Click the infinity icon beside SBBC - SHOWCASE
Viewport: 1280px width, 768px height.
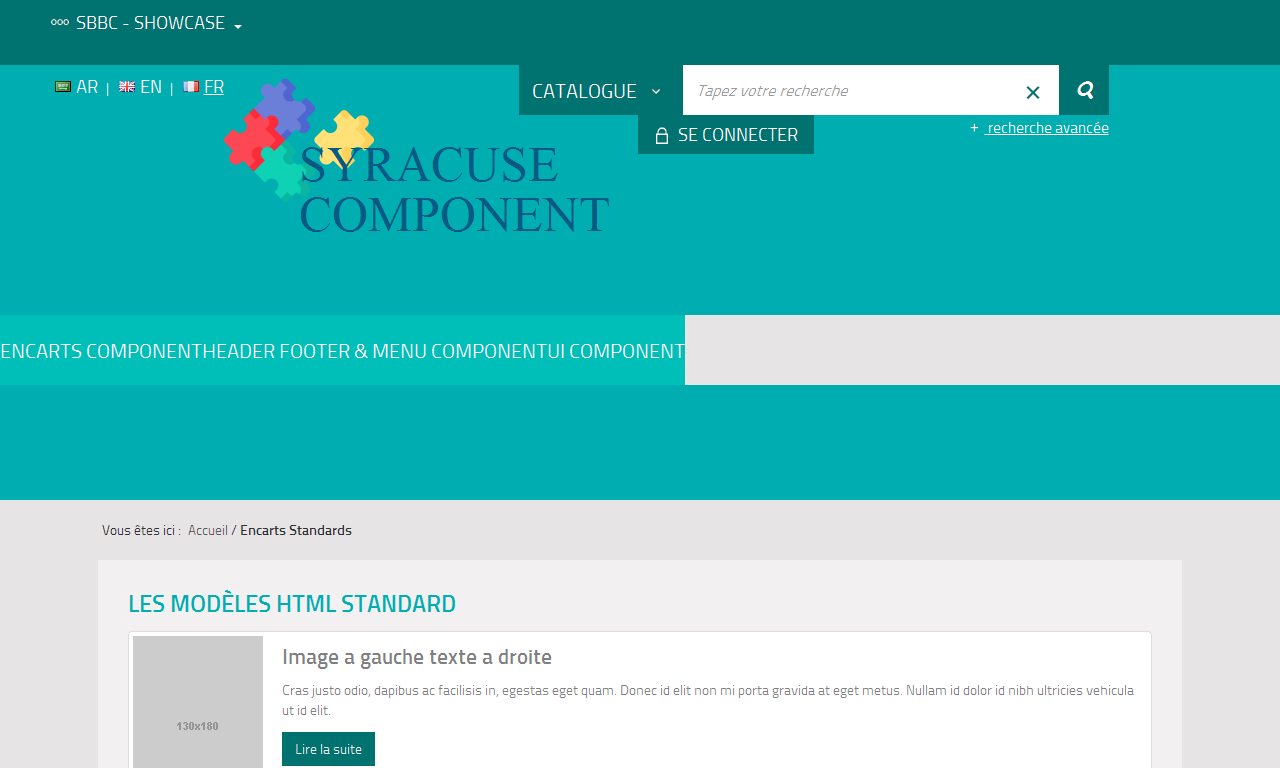coord(60,23)
